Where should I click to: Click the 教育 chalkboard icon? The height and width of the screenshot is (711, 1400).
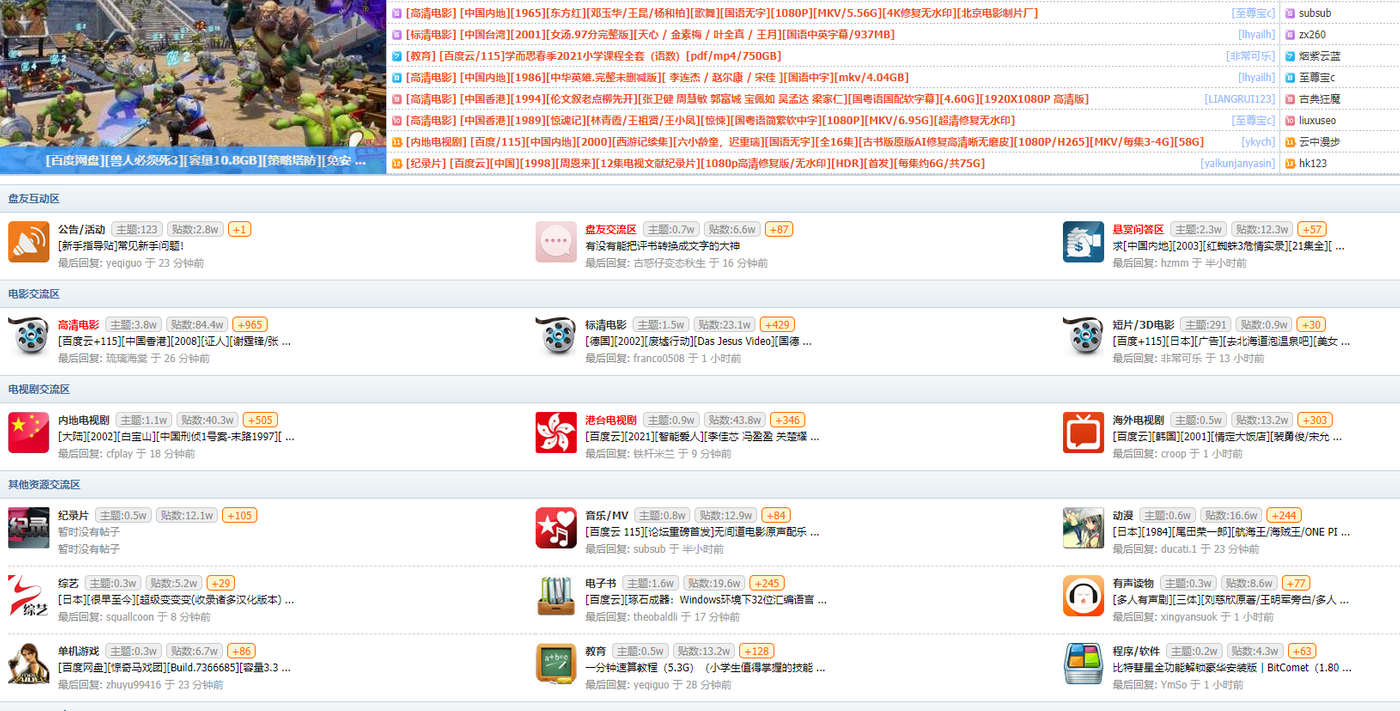click(555, 664)
